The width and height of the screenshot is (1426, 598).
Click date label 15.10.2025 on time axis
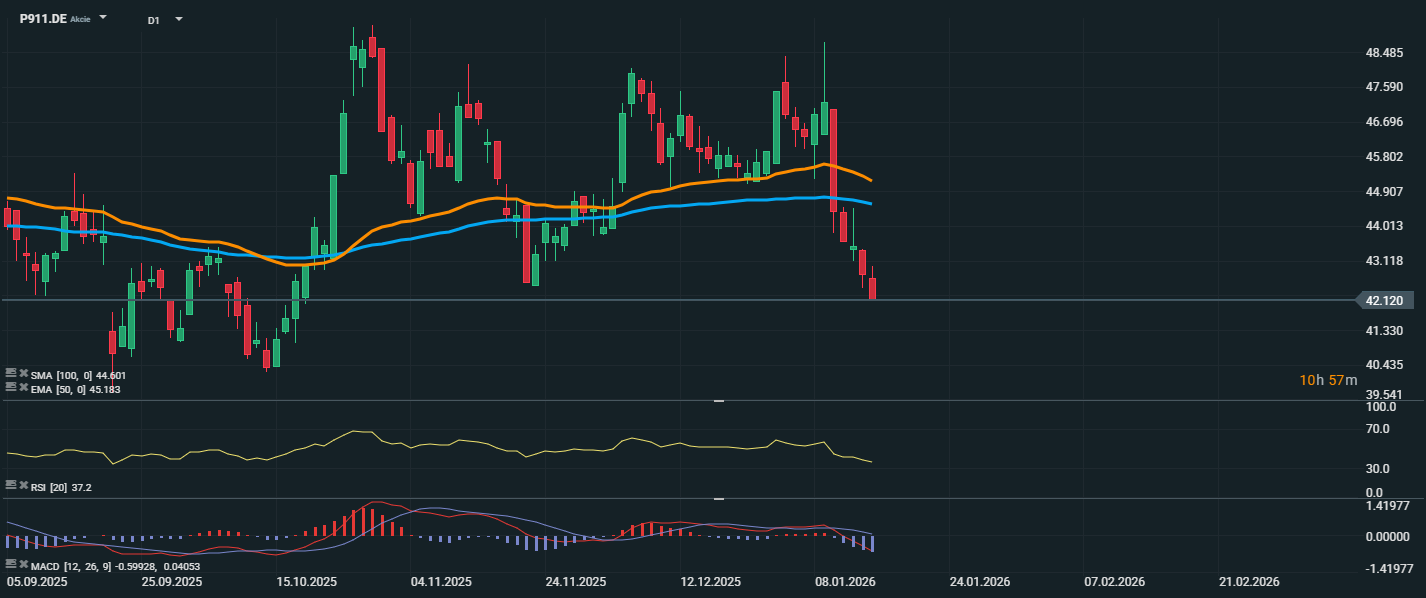click(x=307, y=581)
